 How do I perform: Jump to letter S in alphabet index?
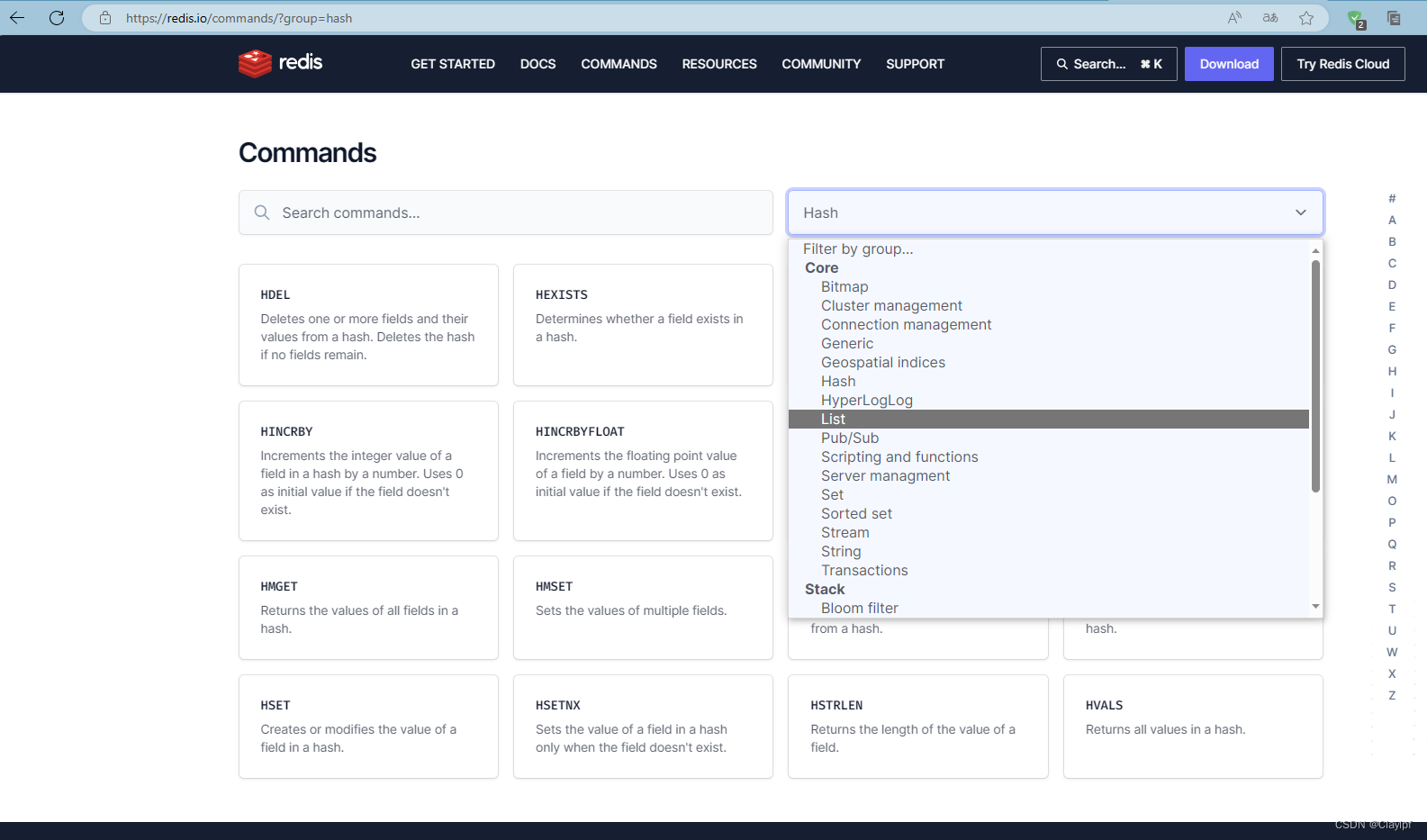pos(1392,587)
